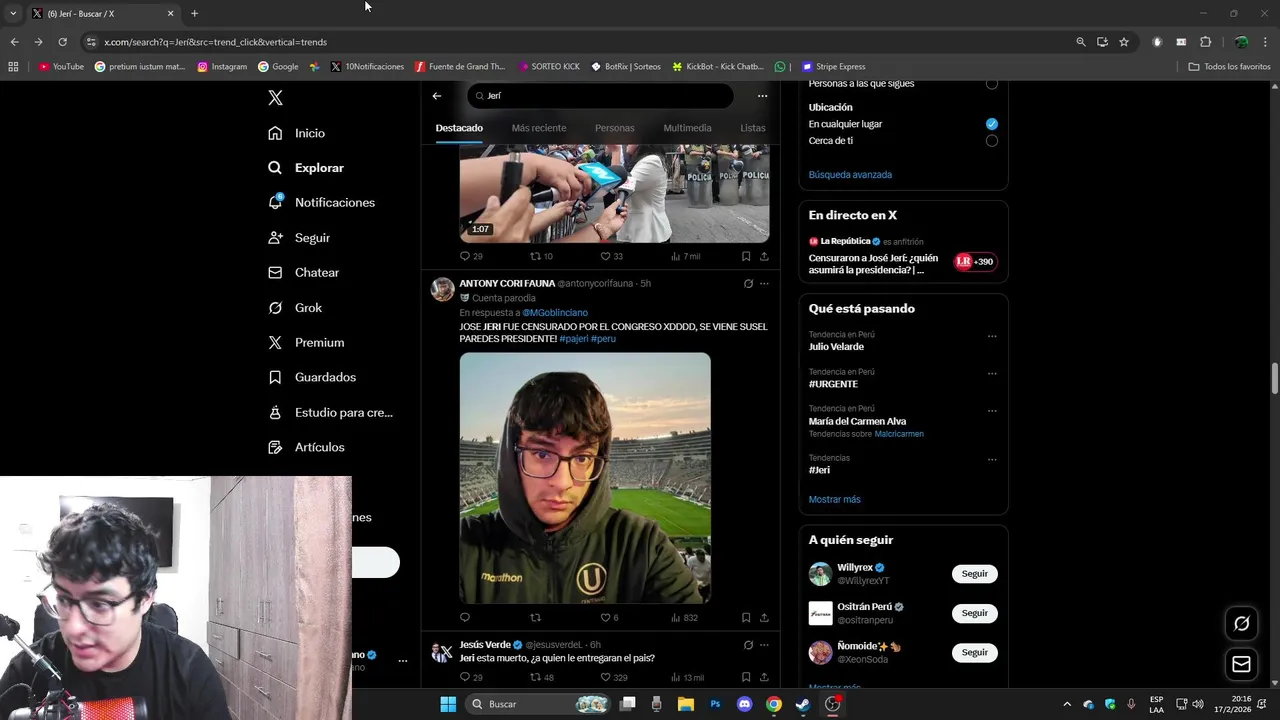Open Chatear messages page
Screen dimensions: 1280x720
[x=304, y=272]
